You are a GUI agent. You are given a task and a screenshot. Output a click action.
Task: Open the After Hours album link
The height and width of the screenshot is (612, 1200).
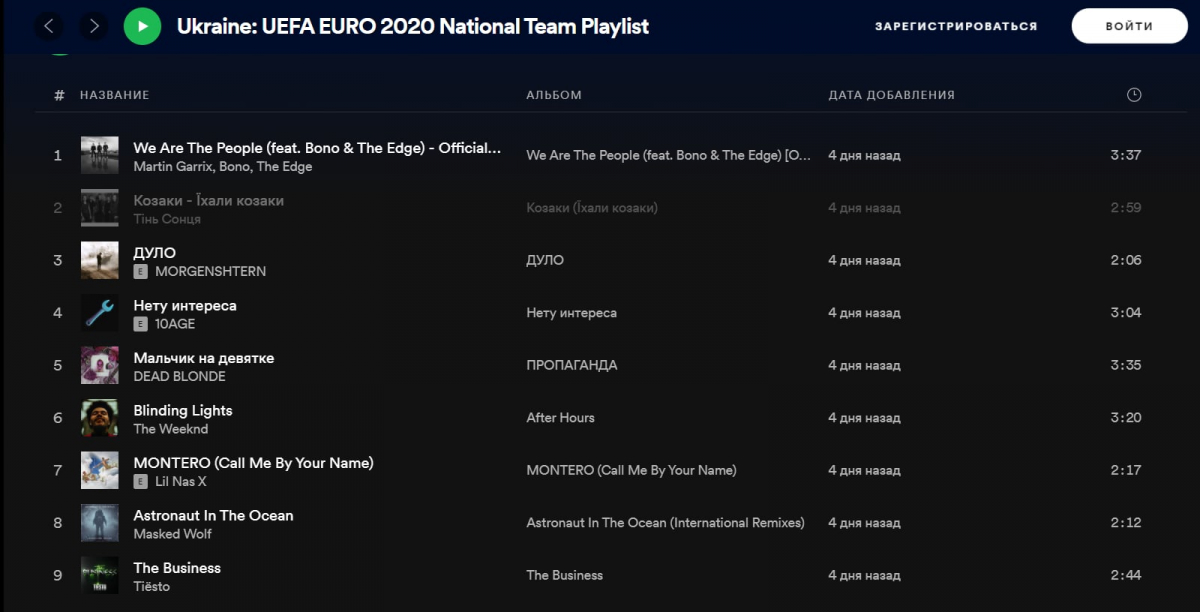pyautogui.click(x=560, y=418)
